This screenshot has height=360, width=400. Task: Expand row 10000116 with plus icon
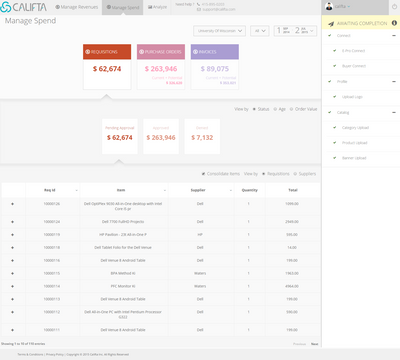click(x=13, y=260)
